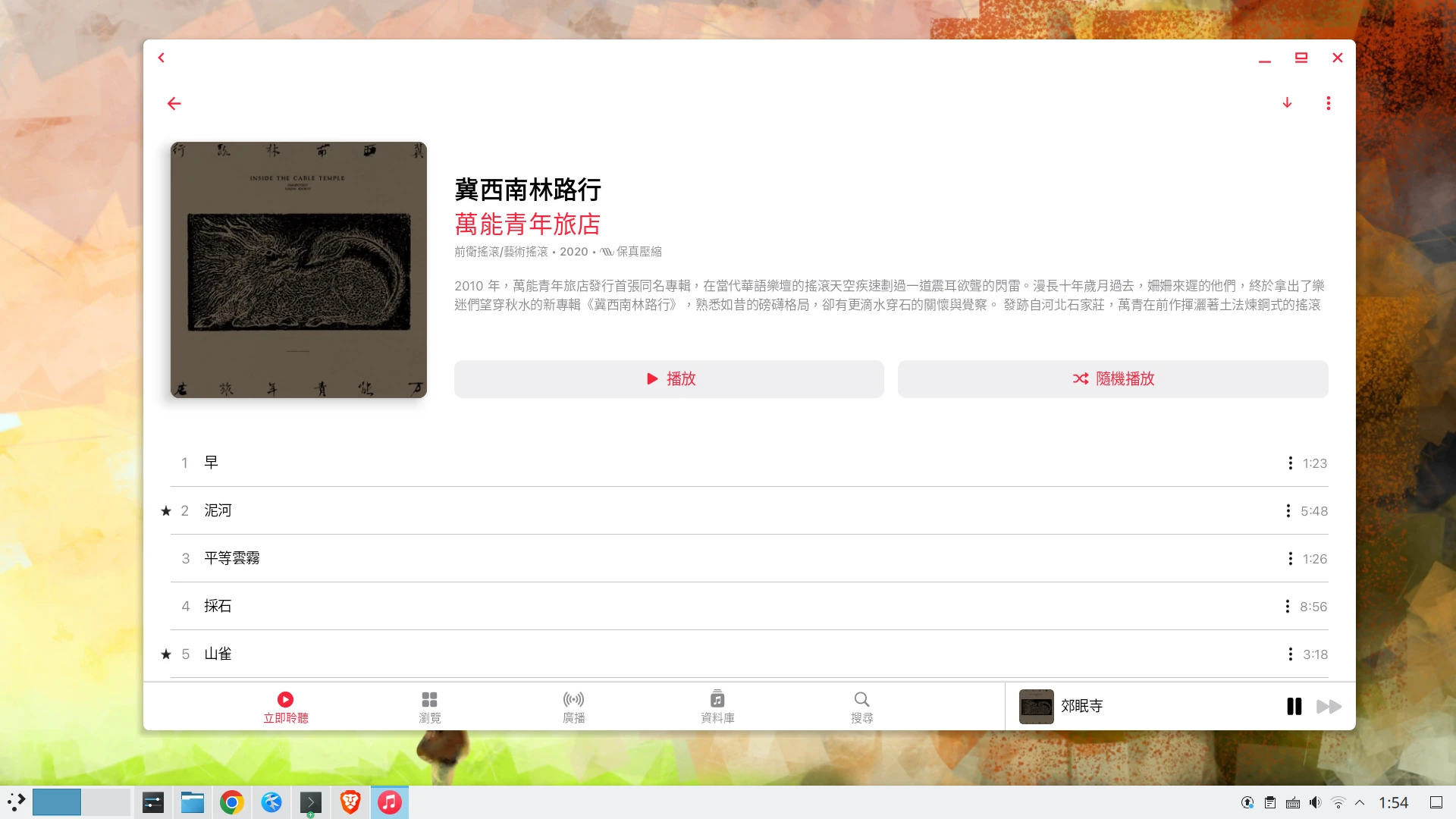The width and height of the screenshot is (1456, 819).
Task: Download the album with arrow icon
Action: pyautogui.click(x=1287, y=103)
